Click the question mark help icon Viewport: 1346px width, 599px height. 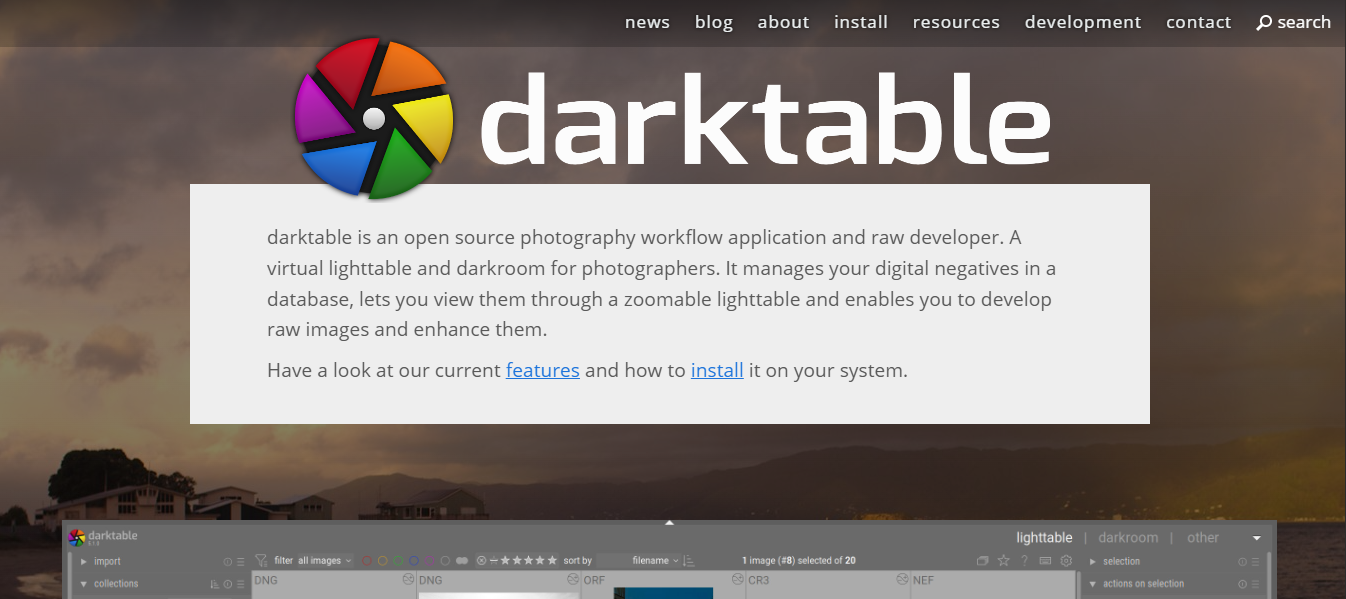tap(1024, 561)
